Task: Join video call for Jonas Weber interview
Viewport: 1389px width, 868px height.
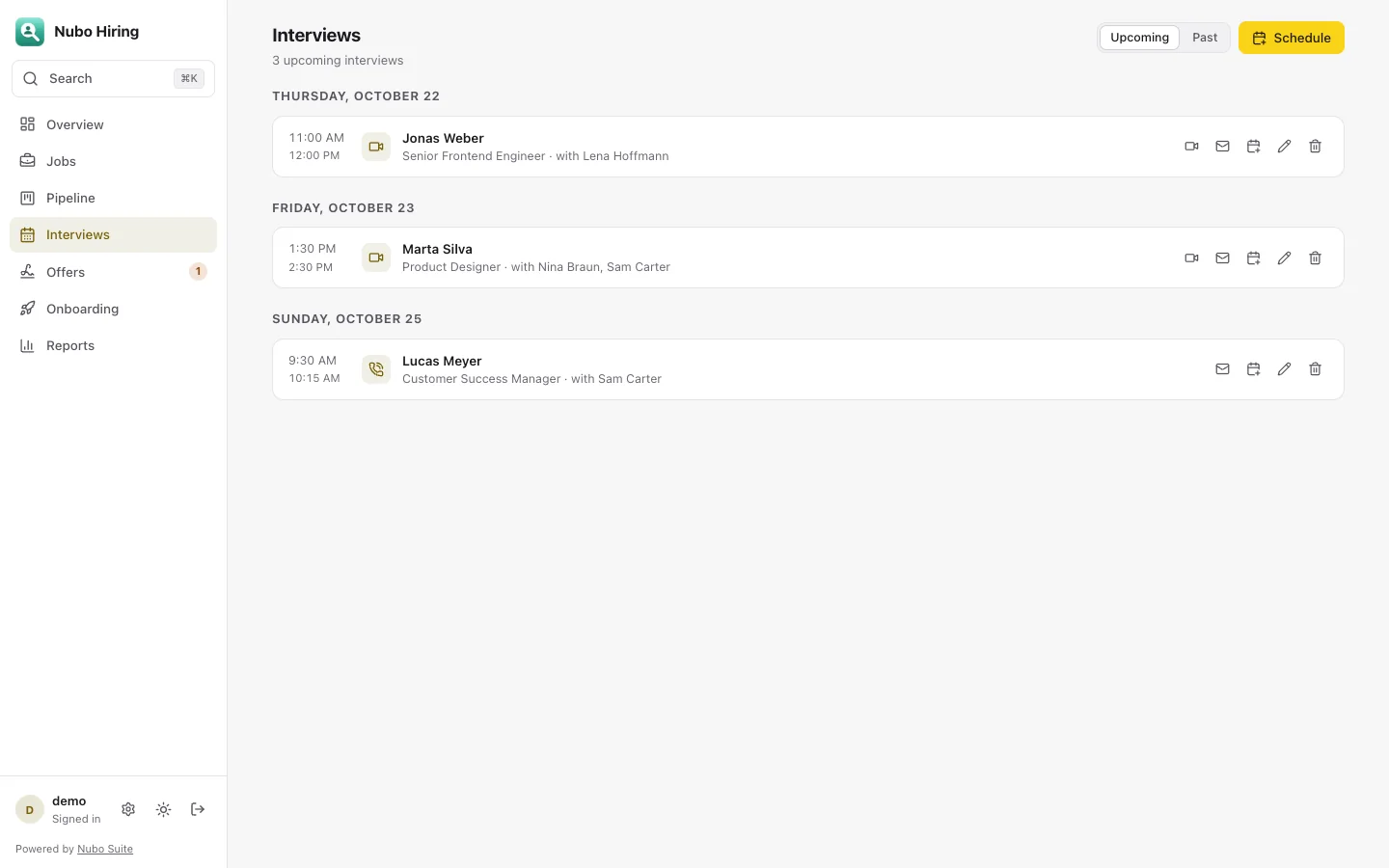Action: point(1191,147)
